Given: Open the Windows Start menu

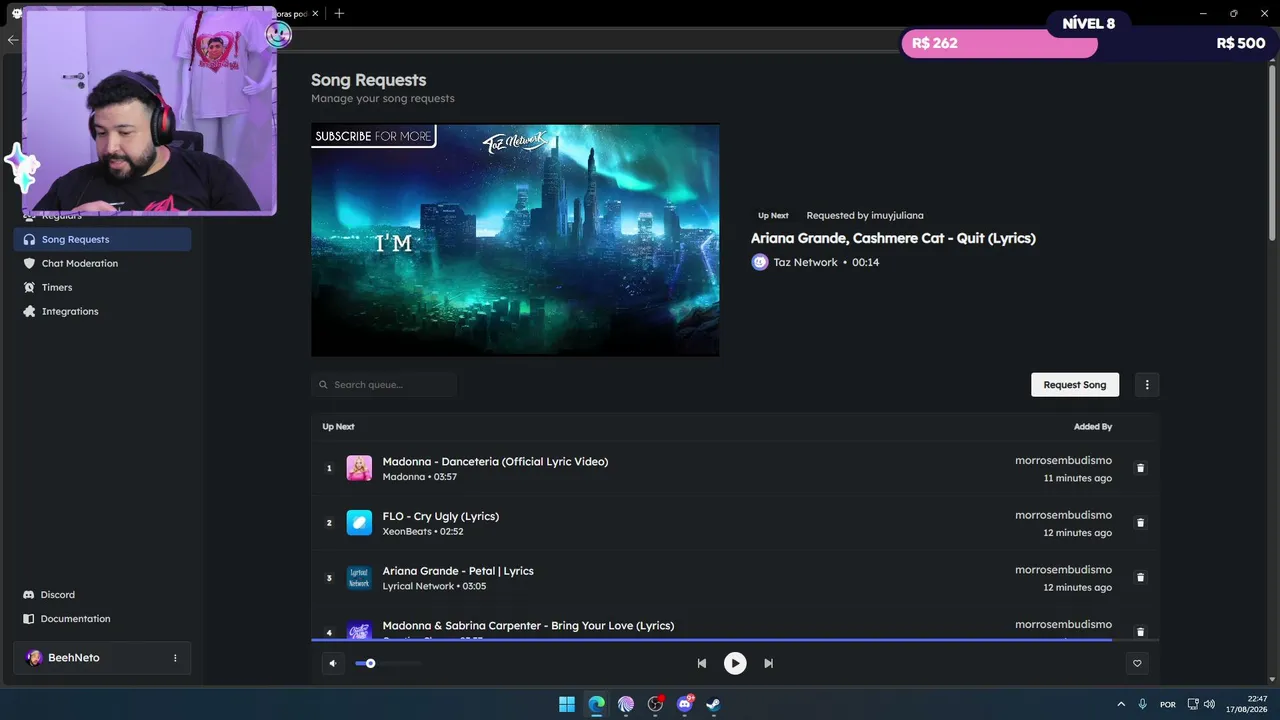Looking at the screenshot, I should point(567,704).
